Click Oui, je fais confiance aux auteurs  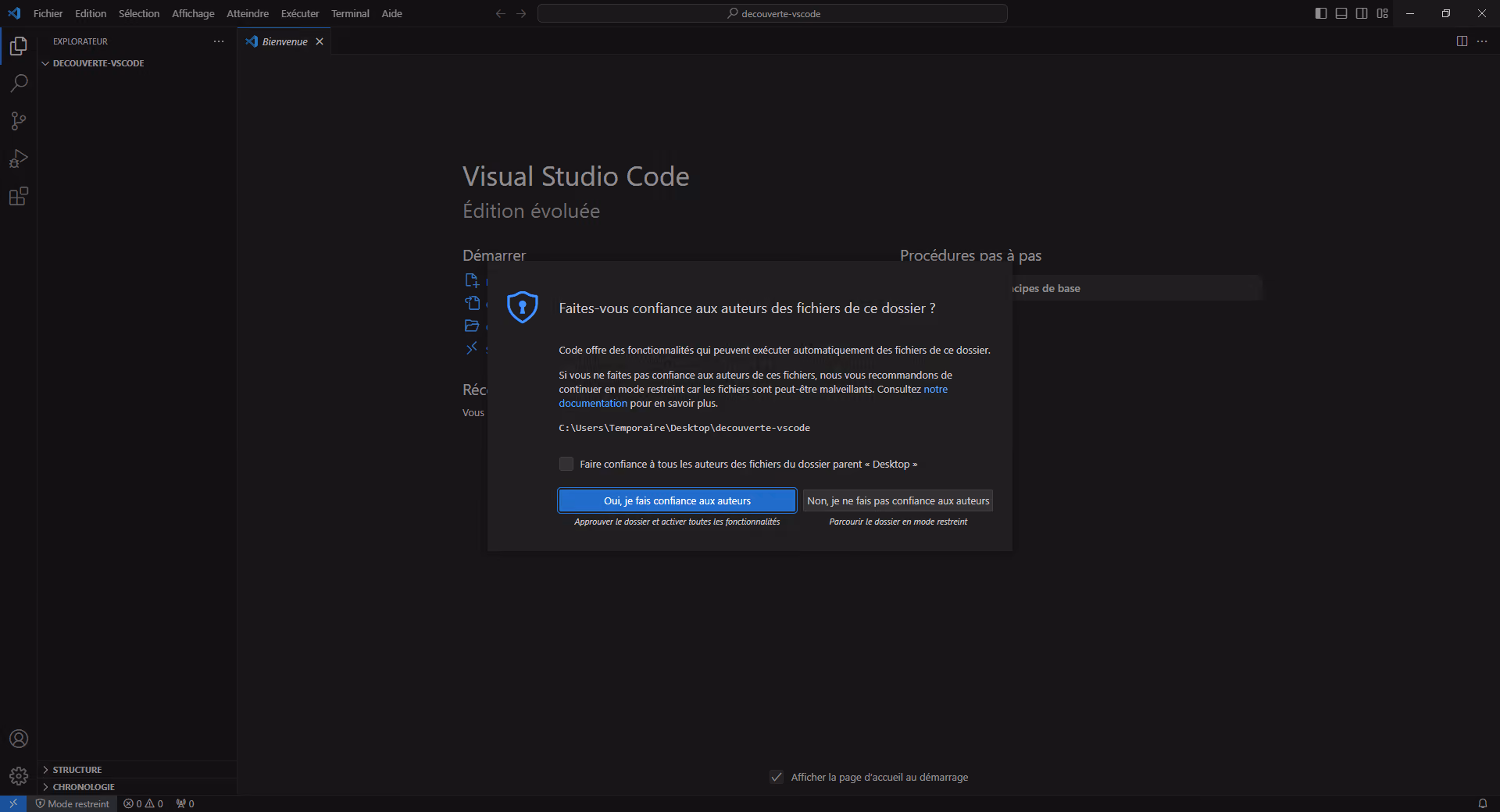677,500
